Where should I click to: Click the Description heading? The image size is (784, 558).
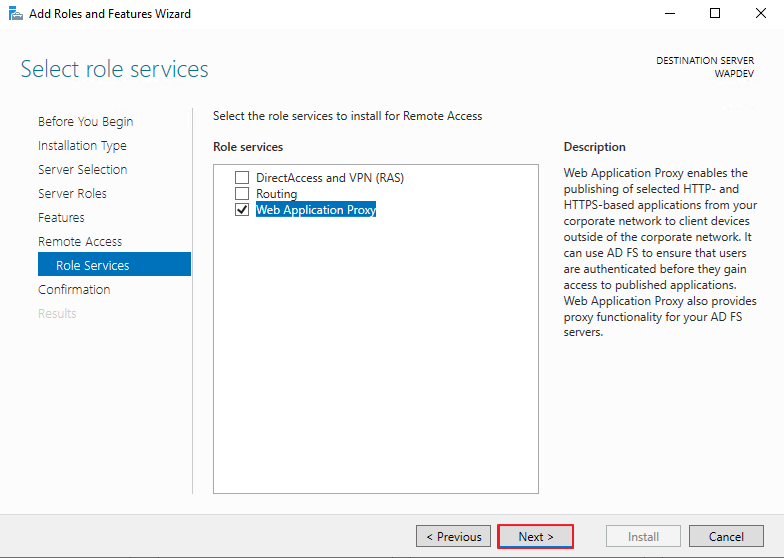pos(594,146)
